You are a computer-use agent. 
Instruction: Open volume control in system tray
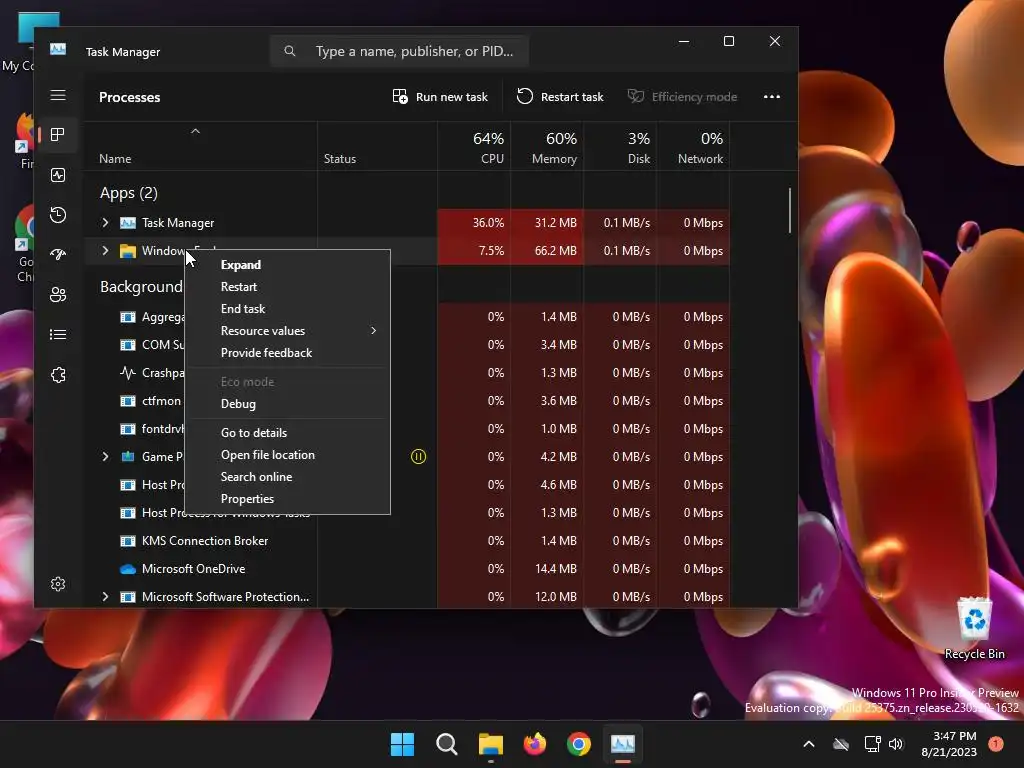coord(896,744)
